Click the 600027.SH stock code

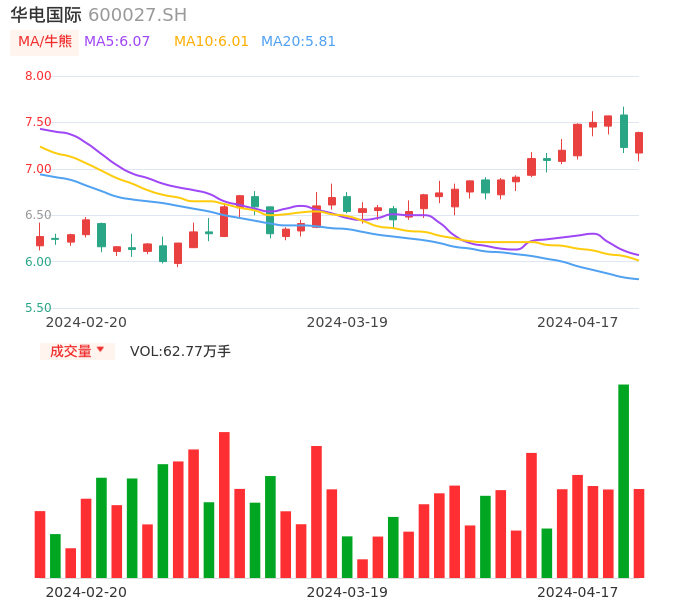pos(137,15)
